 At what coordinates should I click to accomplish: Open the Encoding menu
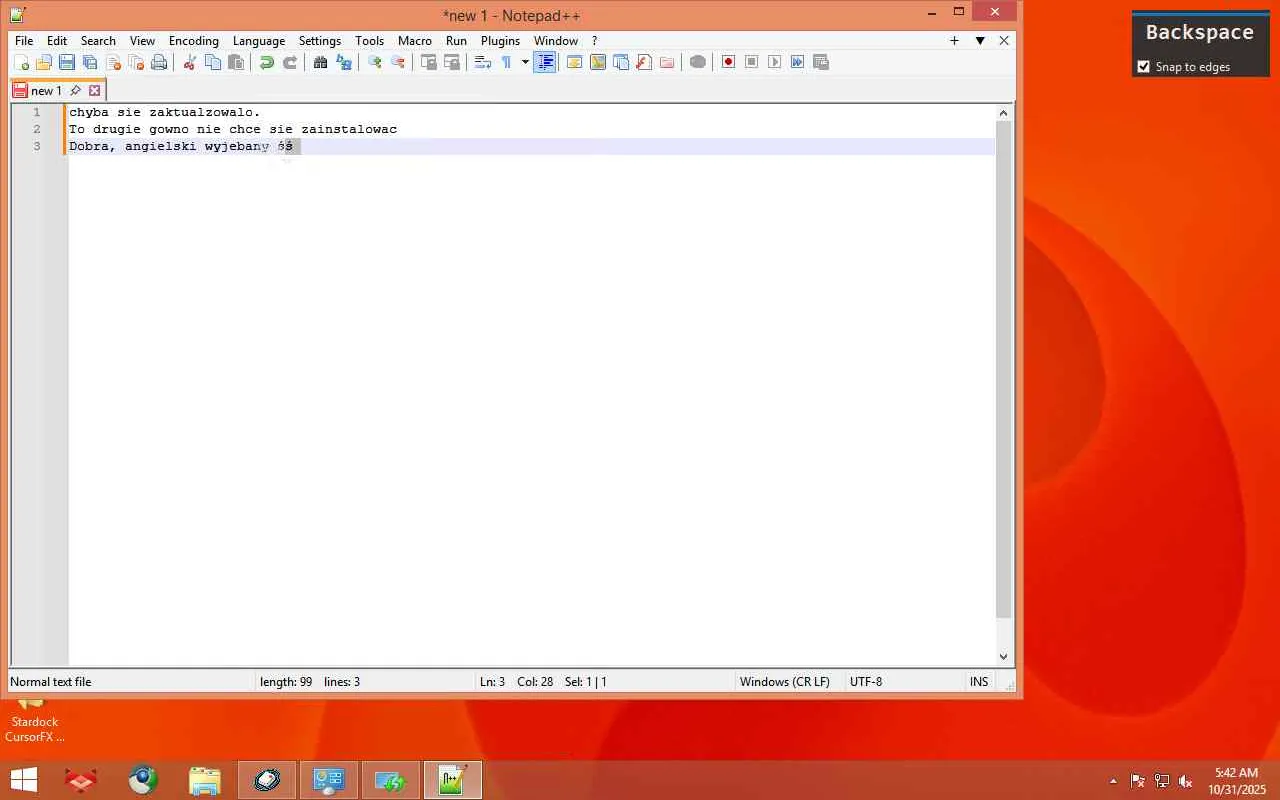tap(194, 41)
